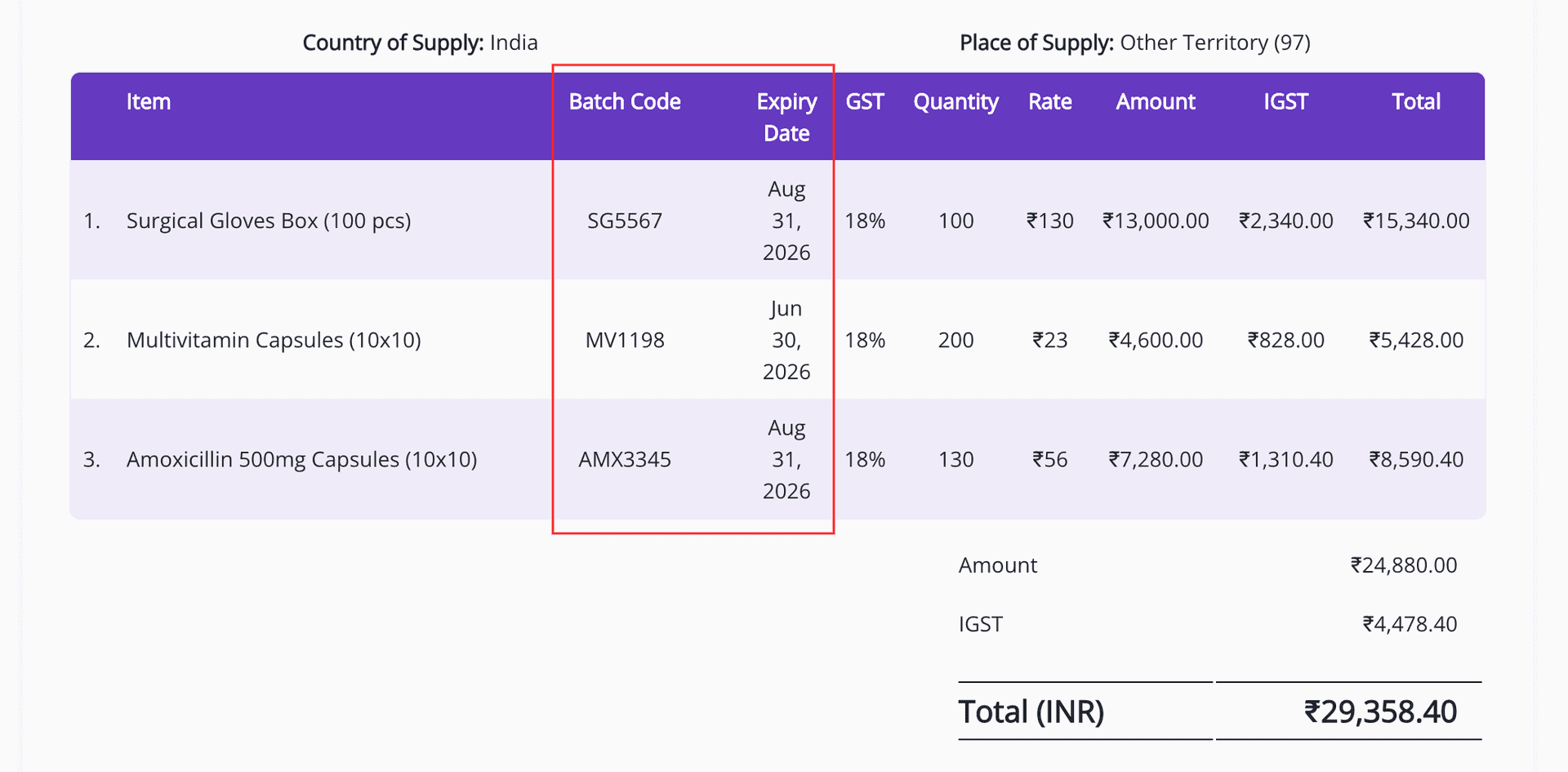Click the Expiry Date column header
1568x772 pixels.
[x=786, y=118]
